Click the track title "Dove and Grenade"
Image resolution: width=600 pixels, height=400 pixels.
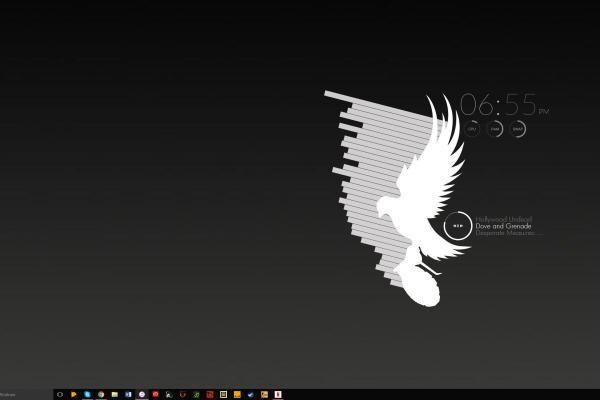pyautogui.click(x=503, y=226)
